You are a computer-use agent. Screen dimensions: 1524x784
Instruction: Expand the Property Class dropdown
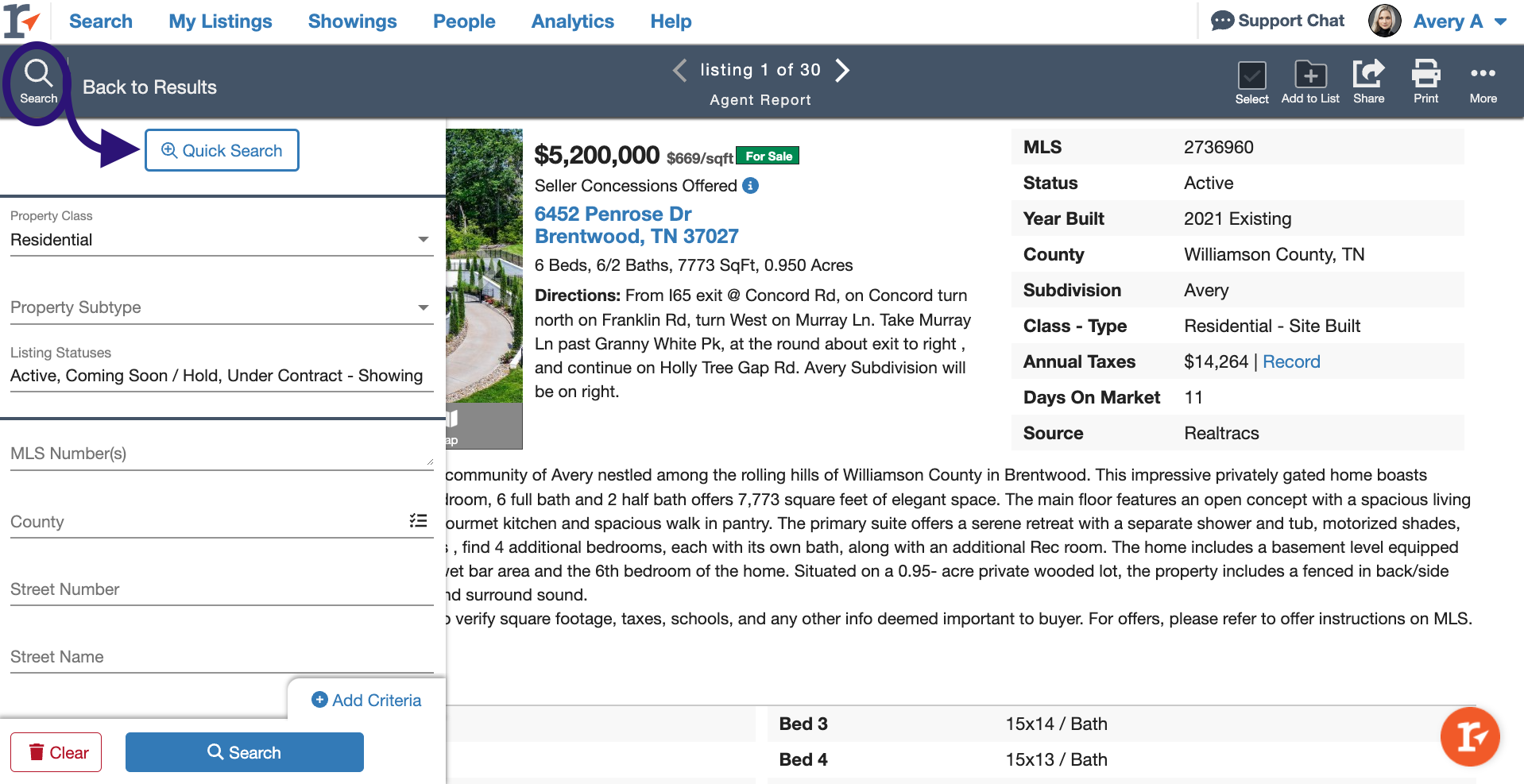tap(423, 240)
